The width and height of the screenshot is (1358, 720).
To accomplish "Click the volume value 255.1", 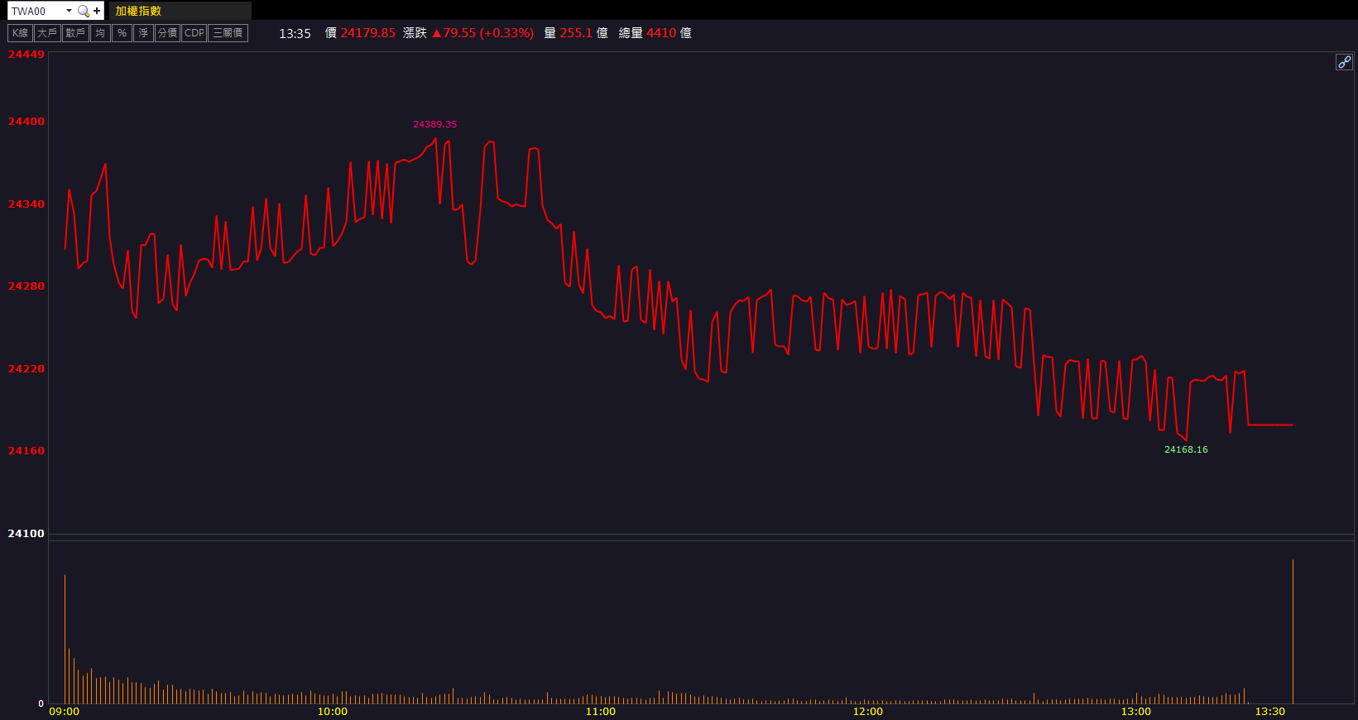I will (576, 33).
